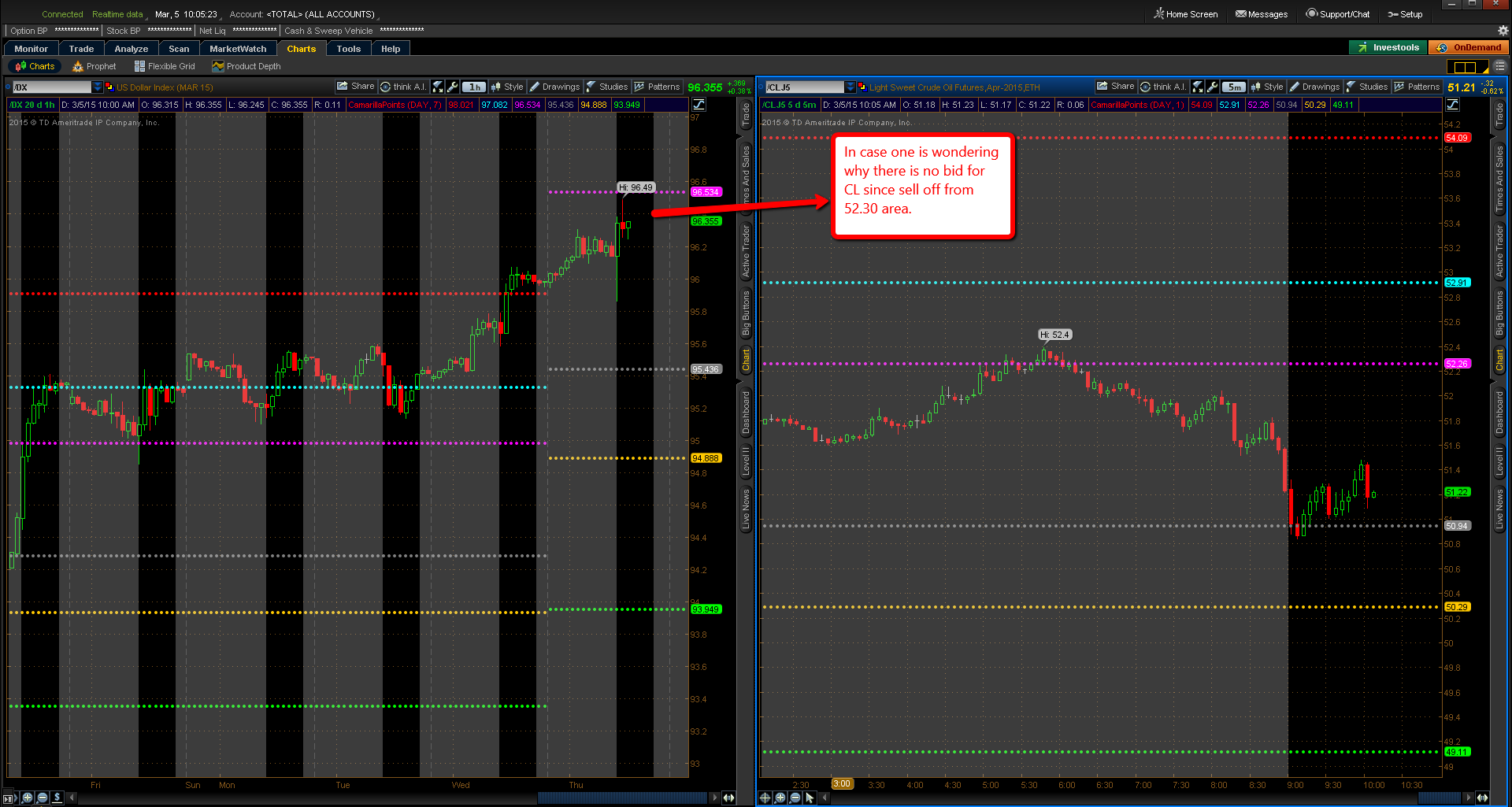Open Drawings menu on the /CLJ5 chart
The image size is (1512, 807).
pyautogui.click(x=1314, y=87)
